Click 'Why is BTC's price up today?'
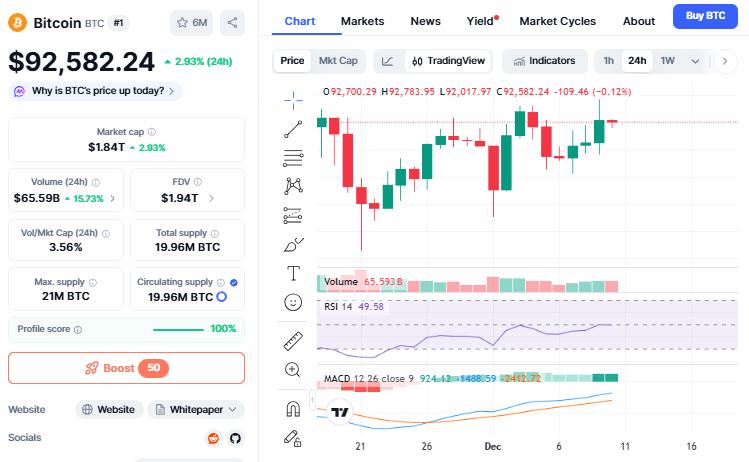Viewport: 749px width, 462px height. coord(96,91)
